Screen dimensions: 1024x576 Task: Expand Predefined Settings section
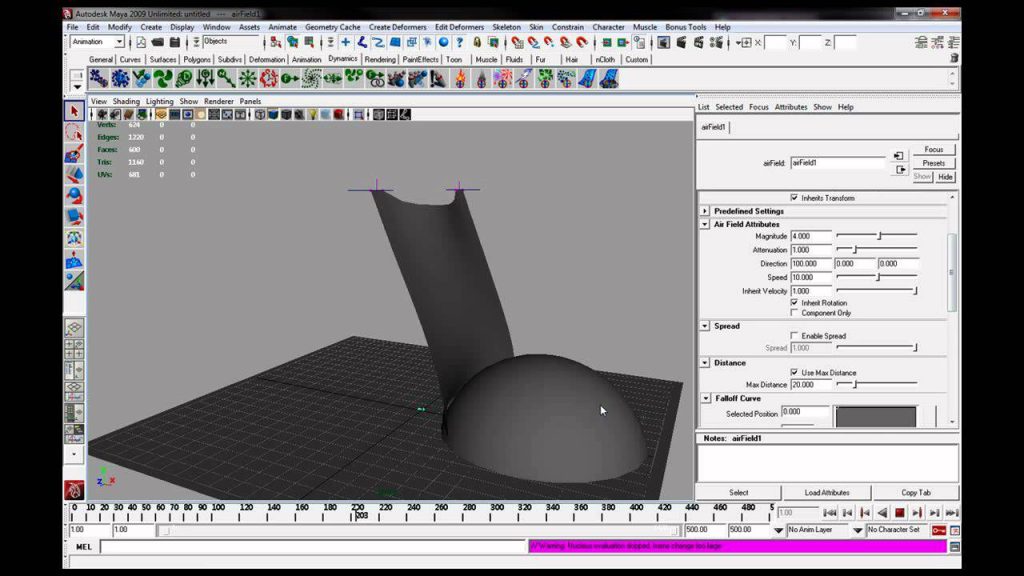tap(705, 211)
